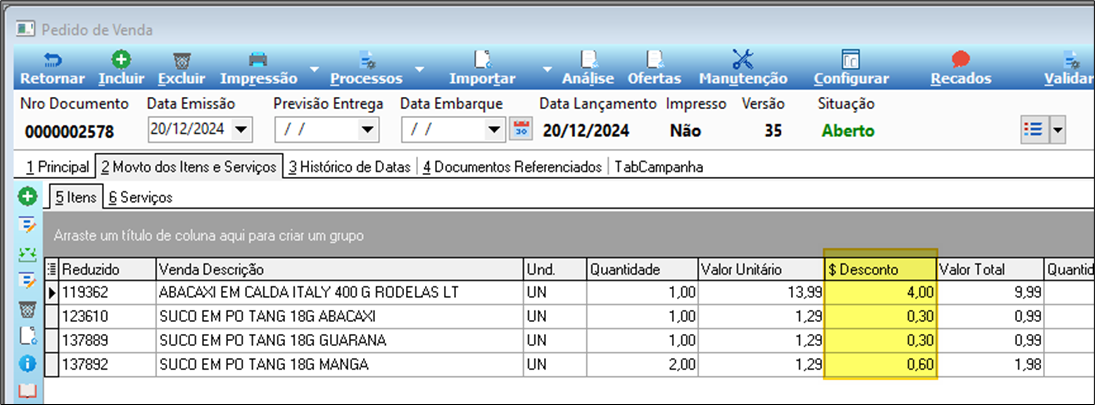
Task: Click the Quantidade column header
Action: tap(641, 270)
